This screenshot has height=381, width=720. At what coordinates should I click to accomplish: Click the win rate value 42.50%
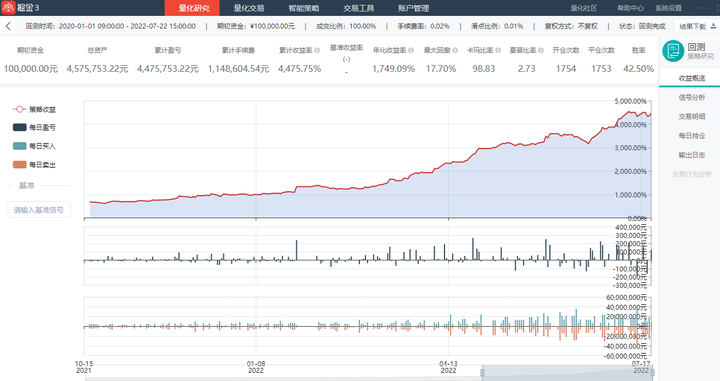click(x=638, y=69)
